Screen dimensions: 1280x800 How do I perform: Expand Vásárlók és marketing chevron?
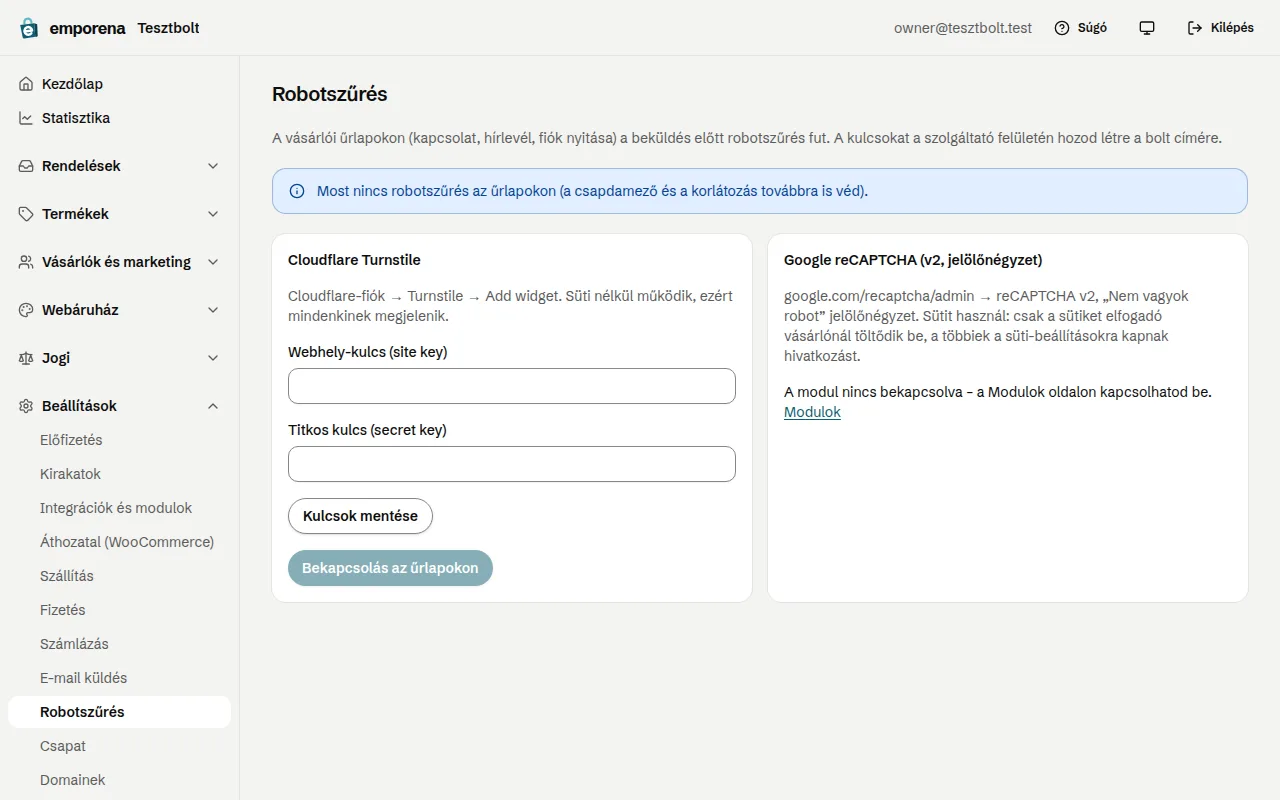[213, 262]
